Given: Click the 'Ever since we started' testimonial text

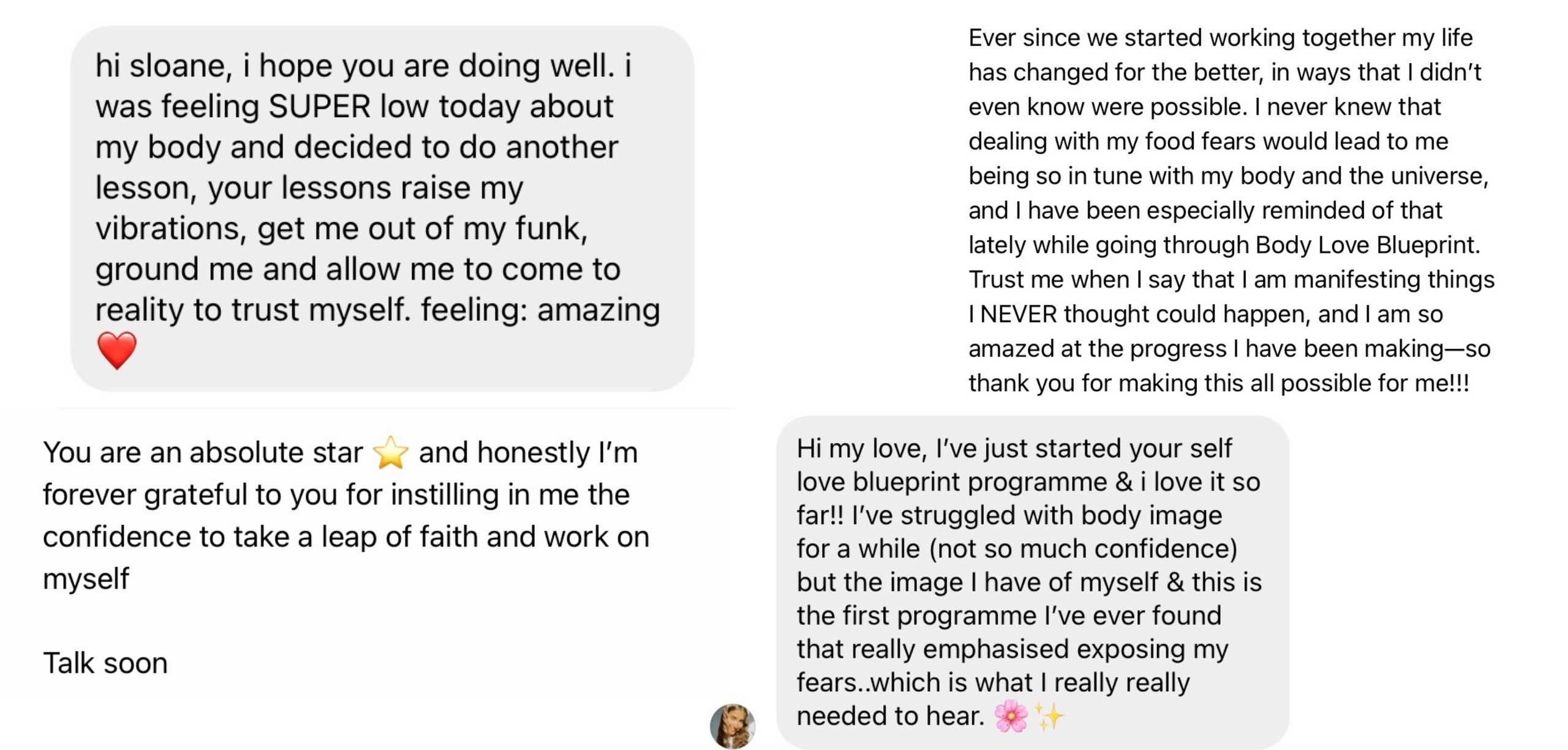Looking at the screenshot, I should click(x=1231, y=210).
